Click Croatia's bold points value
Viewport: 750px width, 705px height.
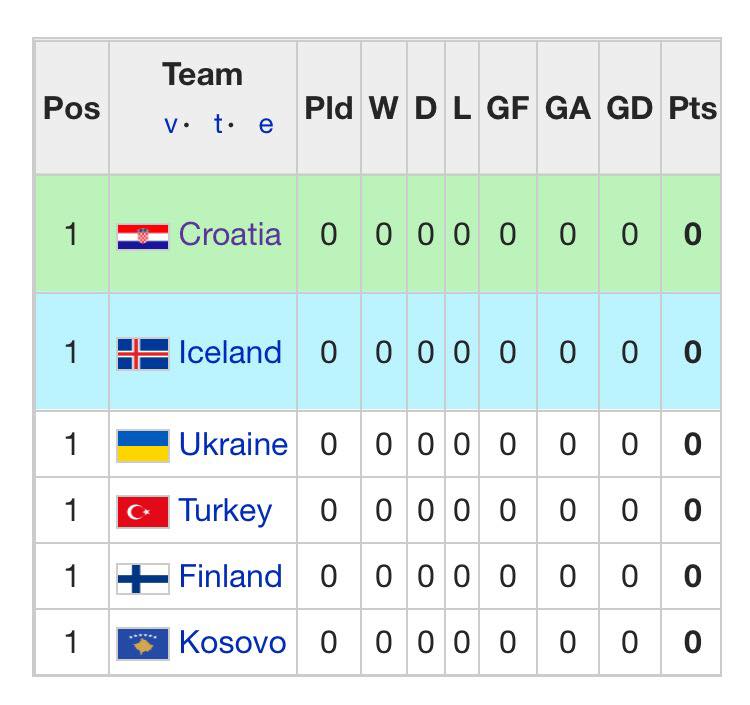tap(693, 234)
